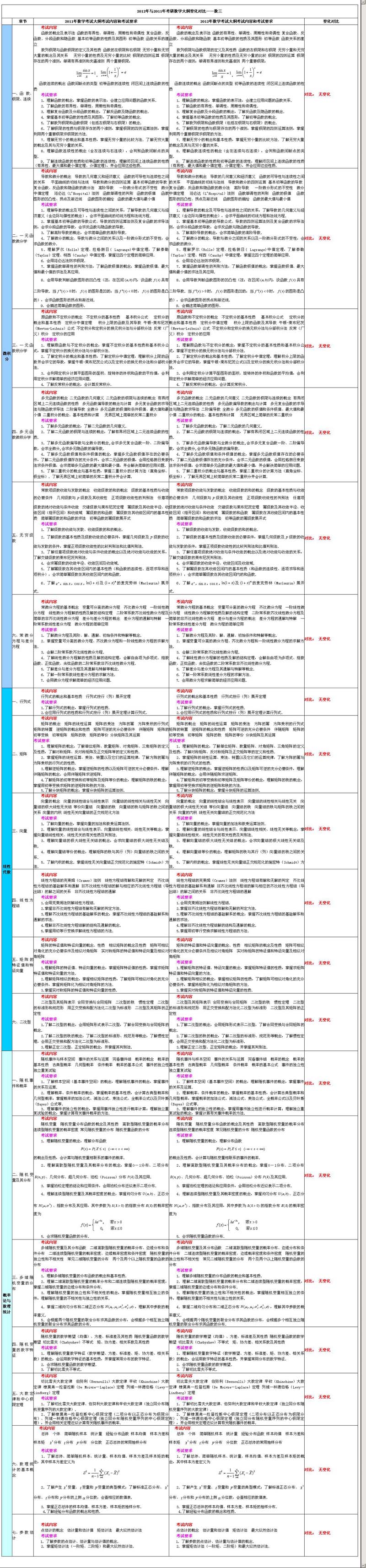Click the 2012年数学考试大纲 column header
This screenshot has height=1568, width=366.
tap(237, 20)
